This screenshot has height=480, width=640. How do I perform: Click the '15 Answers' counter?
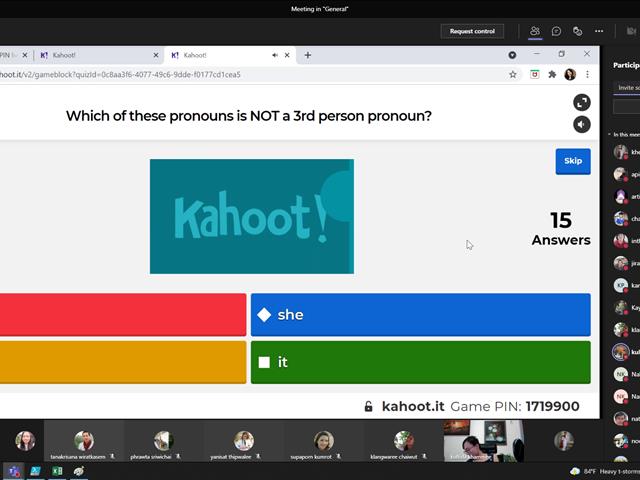click(561, 229)
